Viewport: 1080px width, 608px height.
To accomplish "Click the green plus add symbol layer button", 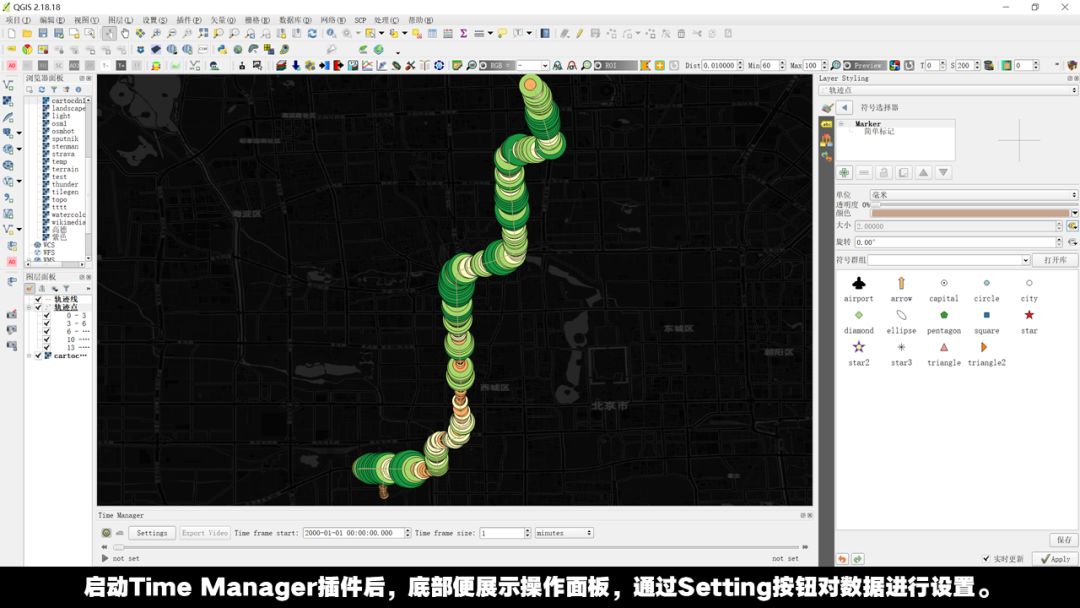I will click(x=844, y=173).
